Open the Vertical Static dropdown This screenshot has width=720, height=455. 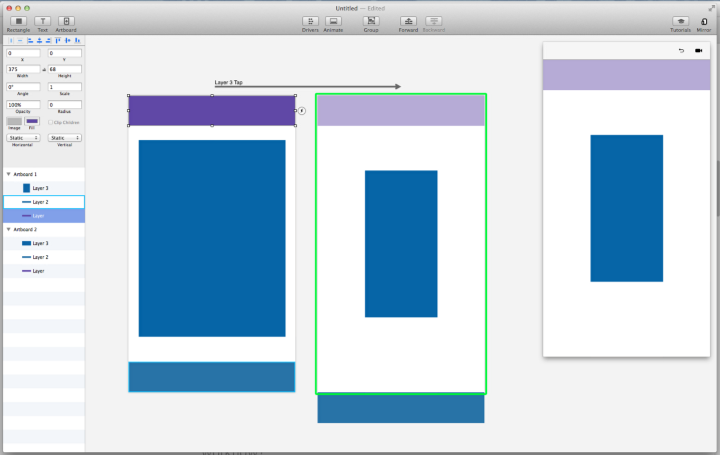(x=64, y=138)
